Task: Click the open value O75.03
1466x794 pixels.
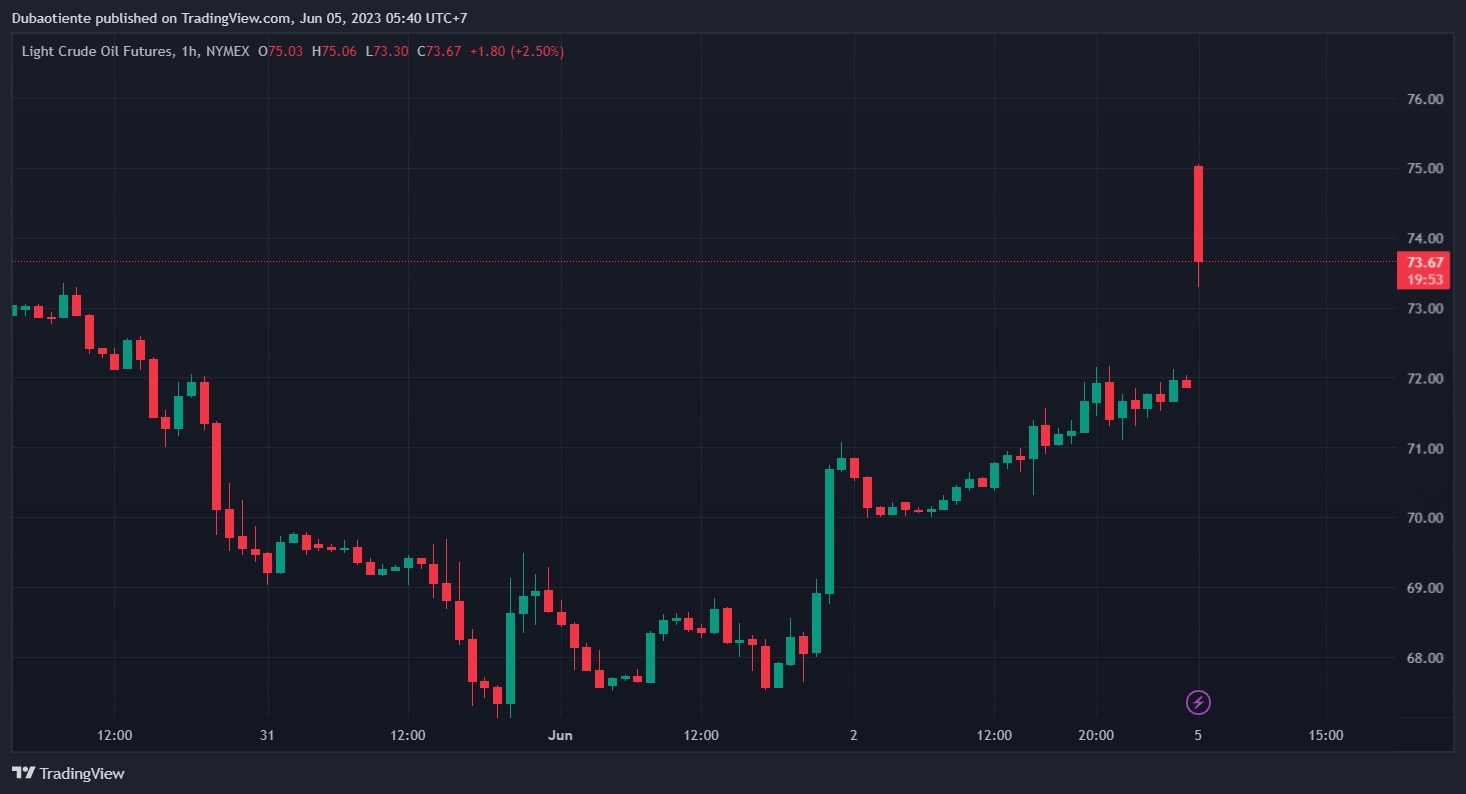Action: tap(281, 51)
